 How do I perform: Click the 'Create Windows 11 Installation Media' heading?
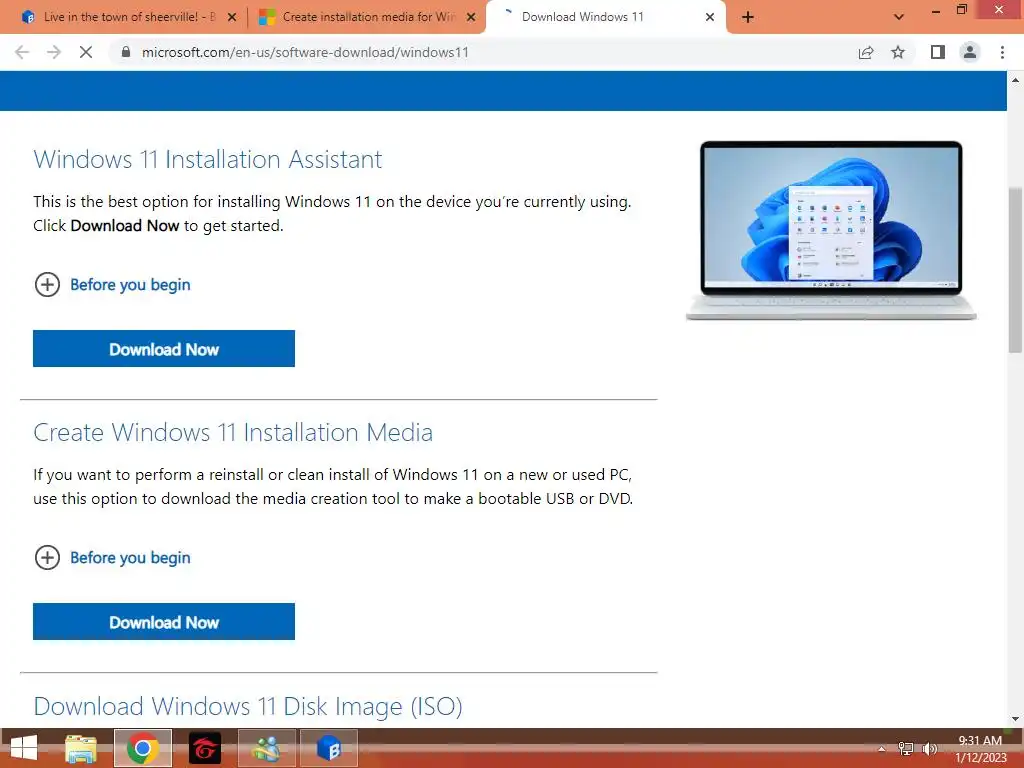click(233, 432)
